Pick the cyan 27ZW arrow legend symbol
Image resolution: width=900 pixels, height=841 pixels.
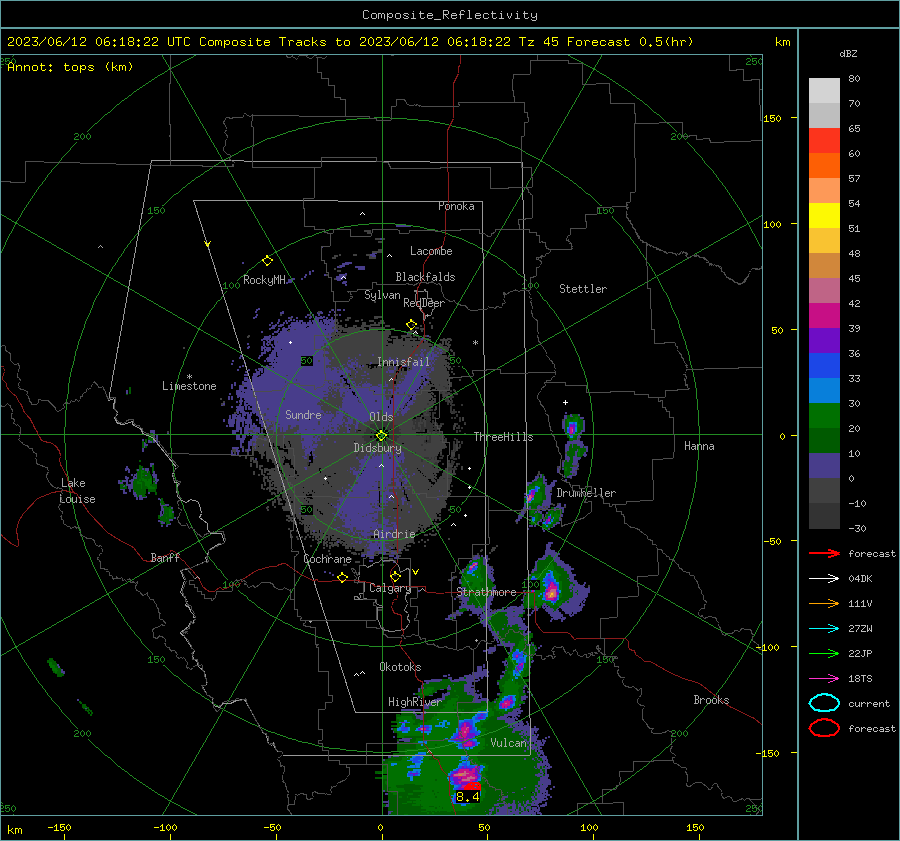point(824,629)
